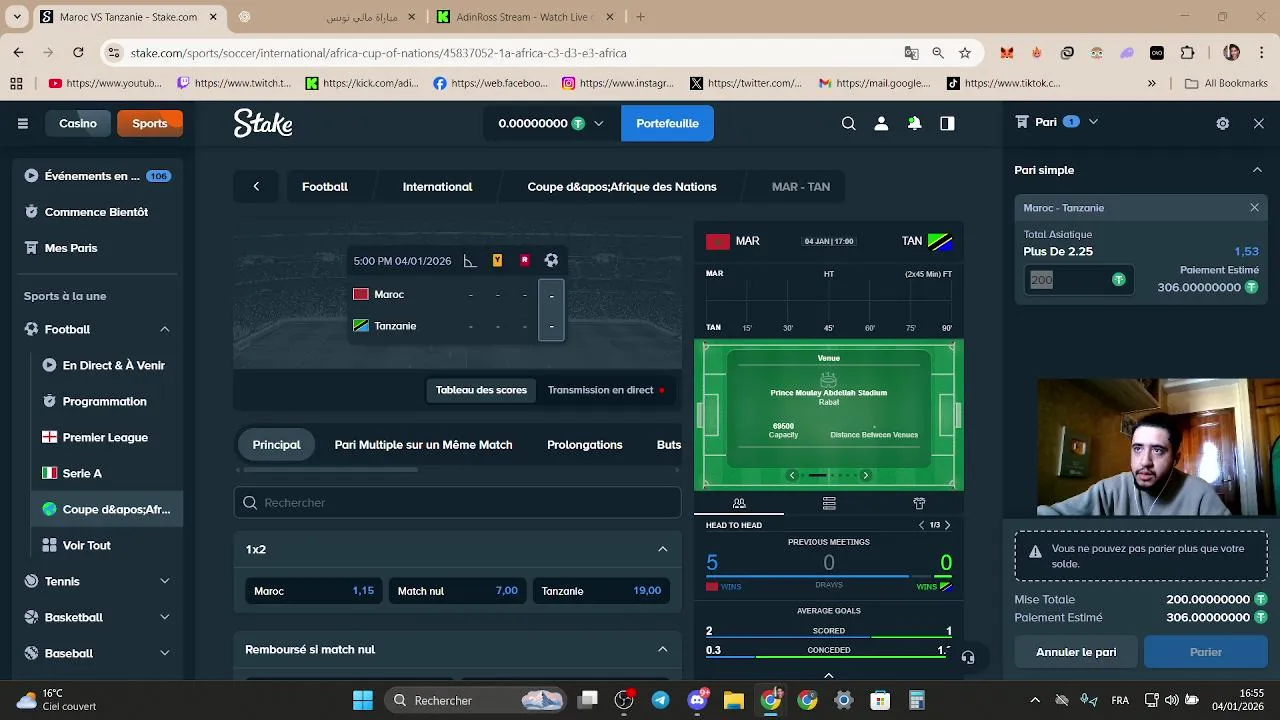Collapse the Football sidebar section
1280x720 pixels.
click(164, 329)
